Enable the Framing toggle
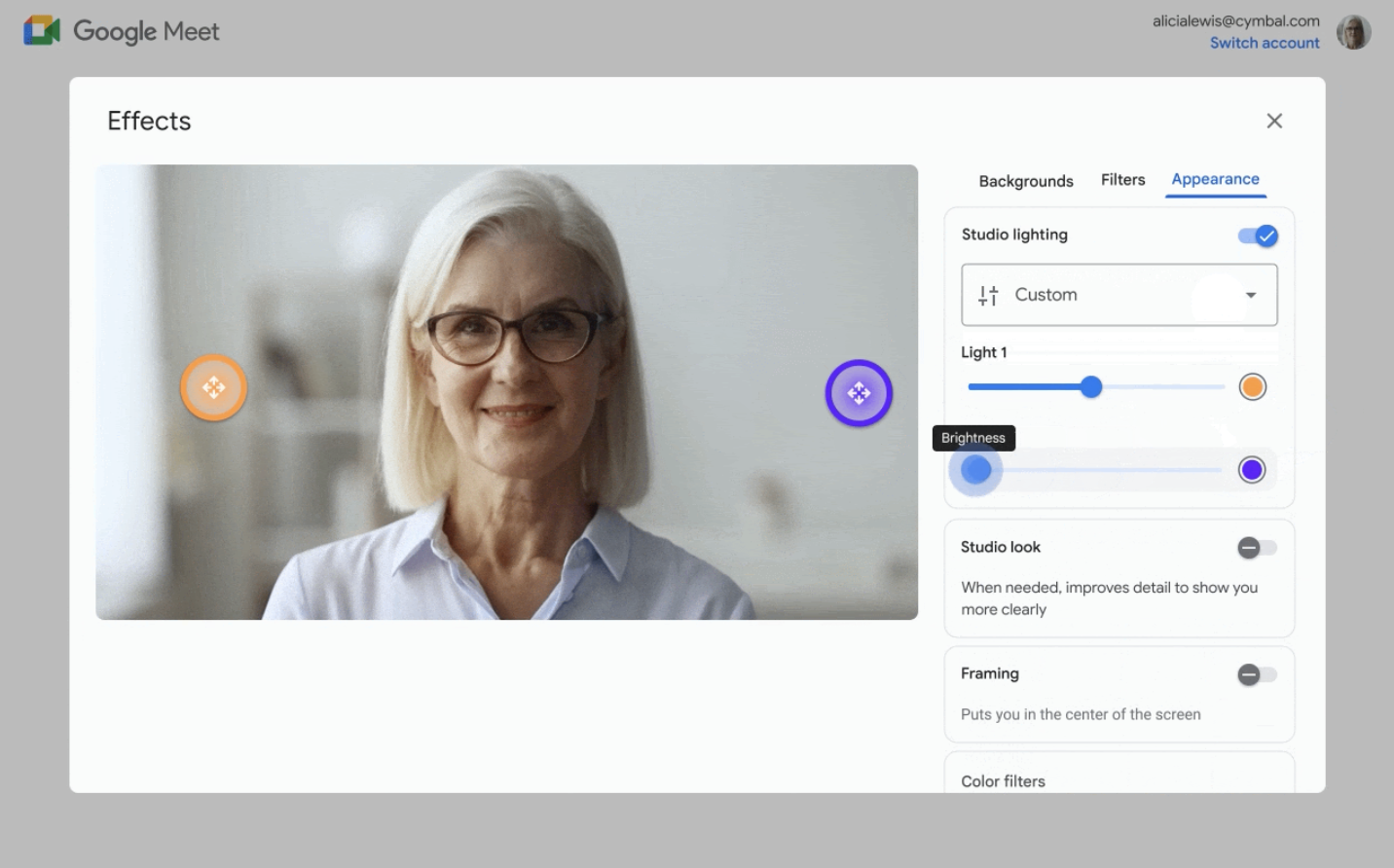 click(1257, 674)
